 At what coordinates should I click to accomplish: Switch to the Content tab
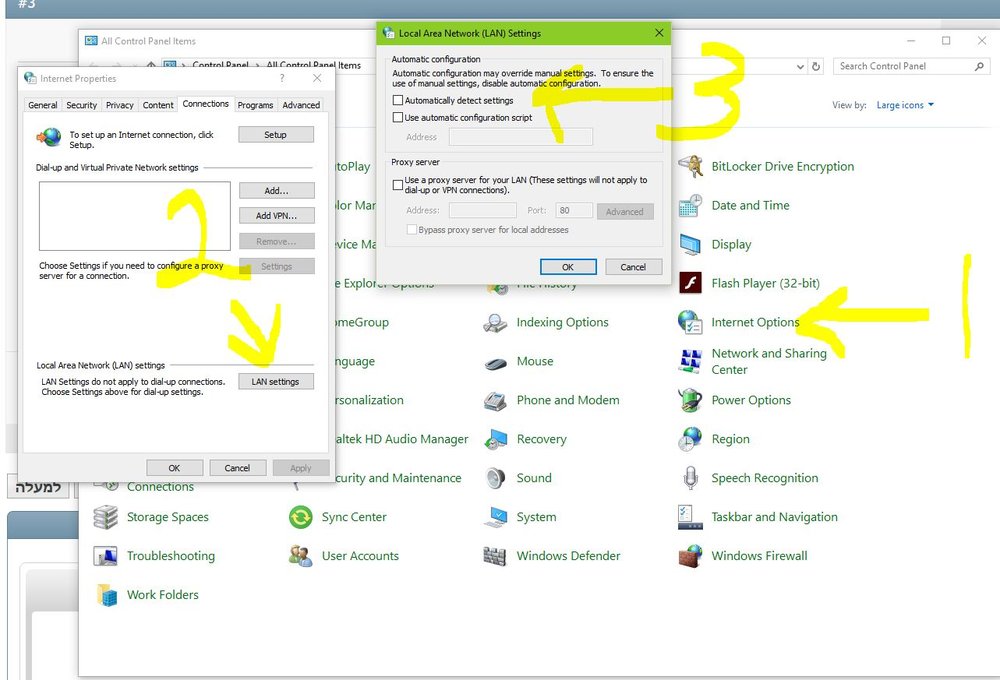point(158,105)
